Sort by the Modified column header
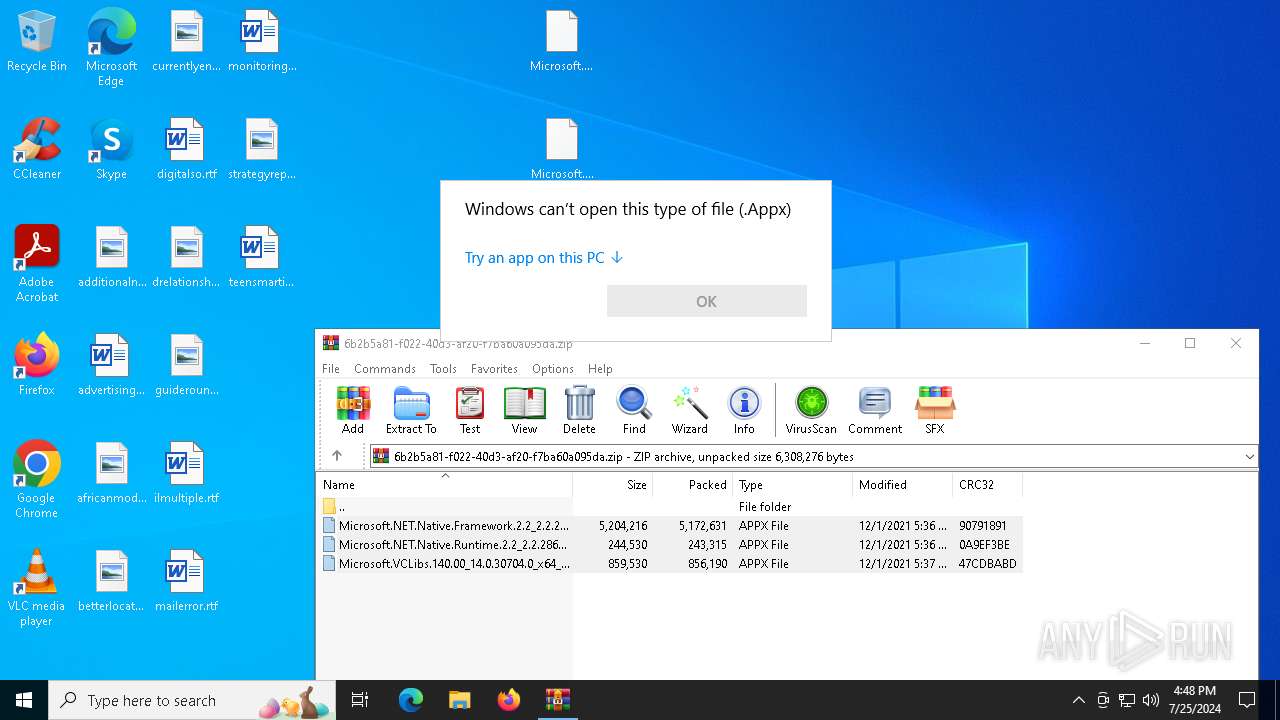The height and width of the screenshot is (720, 1280). click(x=903, y=485)
